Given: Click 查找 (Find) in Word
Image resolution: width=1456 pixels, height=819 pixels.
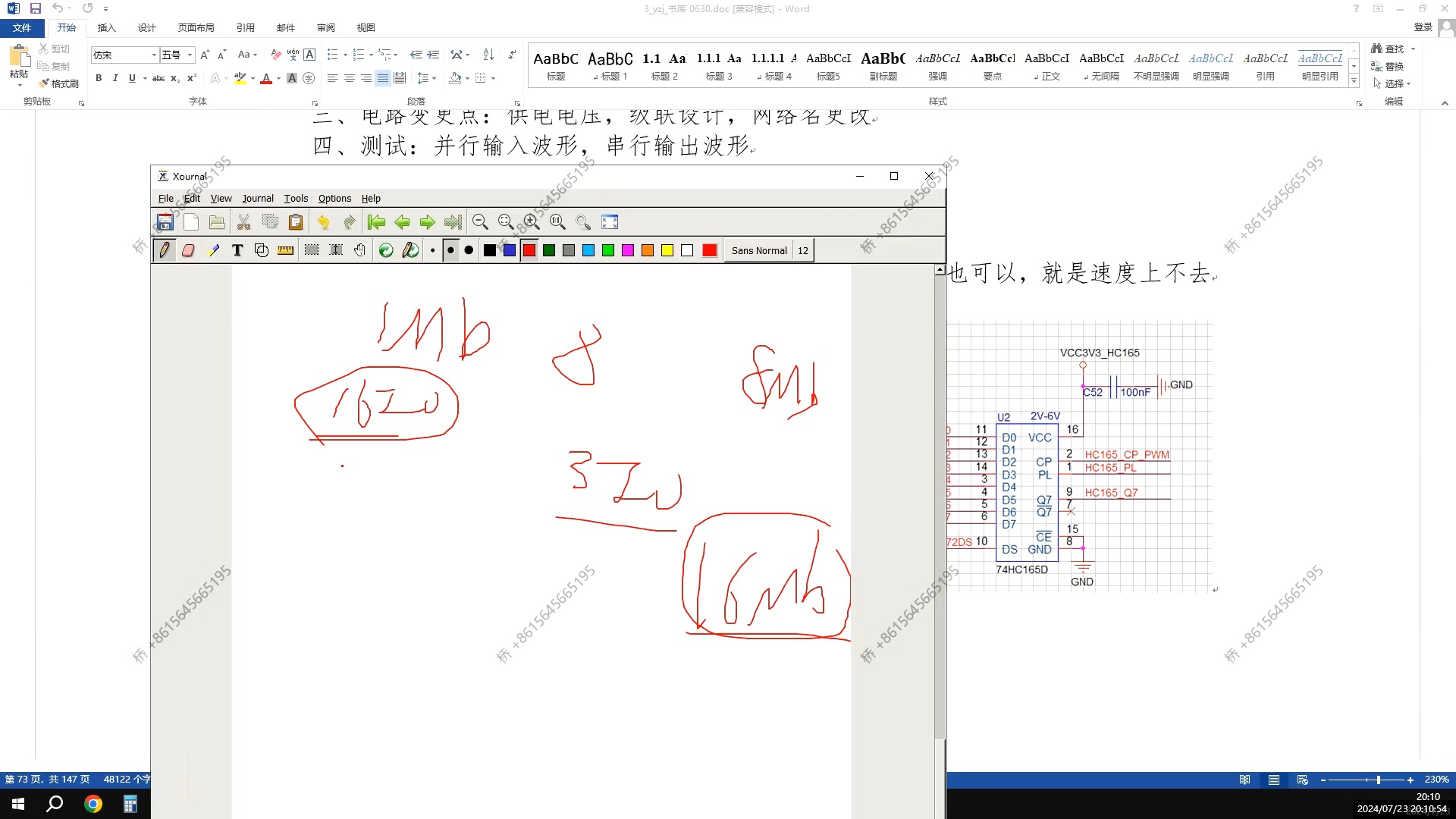Looking at the screenshot, I should [x=1389, y=49].
